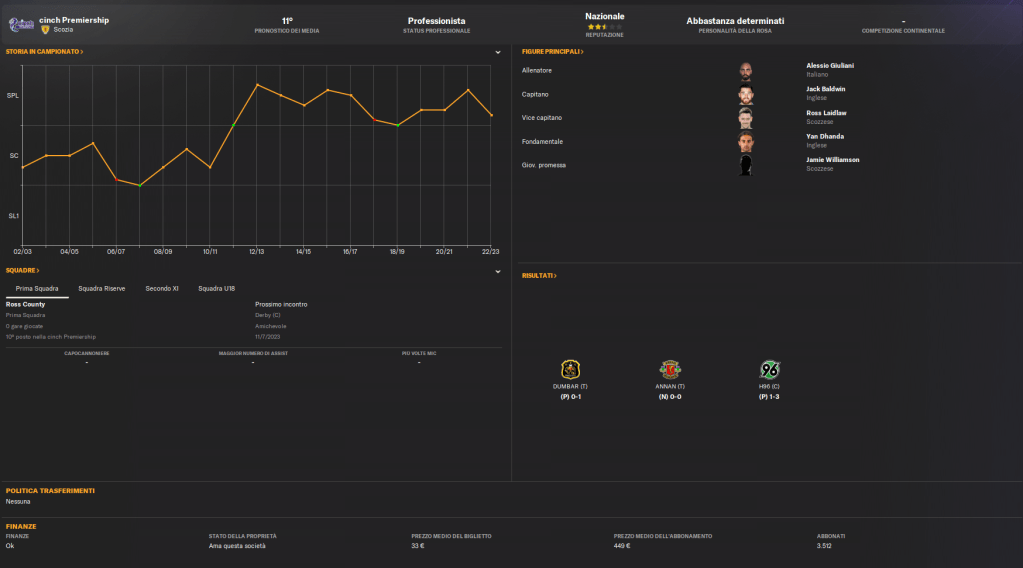
Task: Open manager Alessio Giuliani's portrait
Action: [745, 71]
